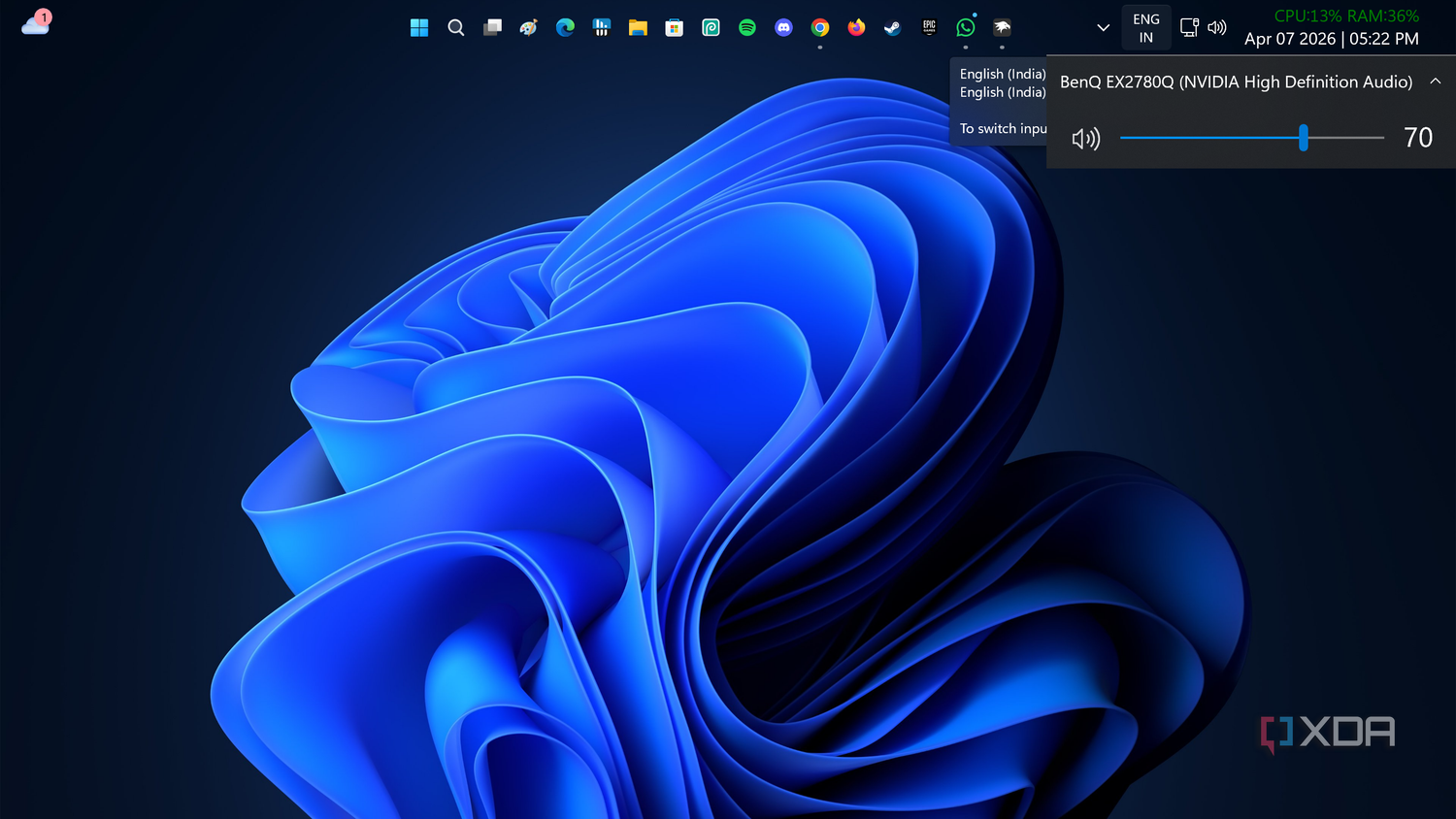Open the Microsoft Store
This screenshot has height=819, width=1456.
675,27
